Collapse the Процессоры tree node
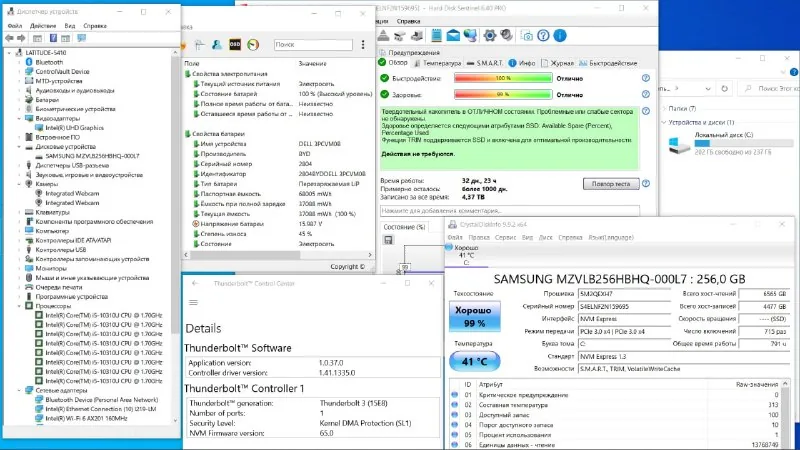The image size is (800, 450). [x=19, y=306]
